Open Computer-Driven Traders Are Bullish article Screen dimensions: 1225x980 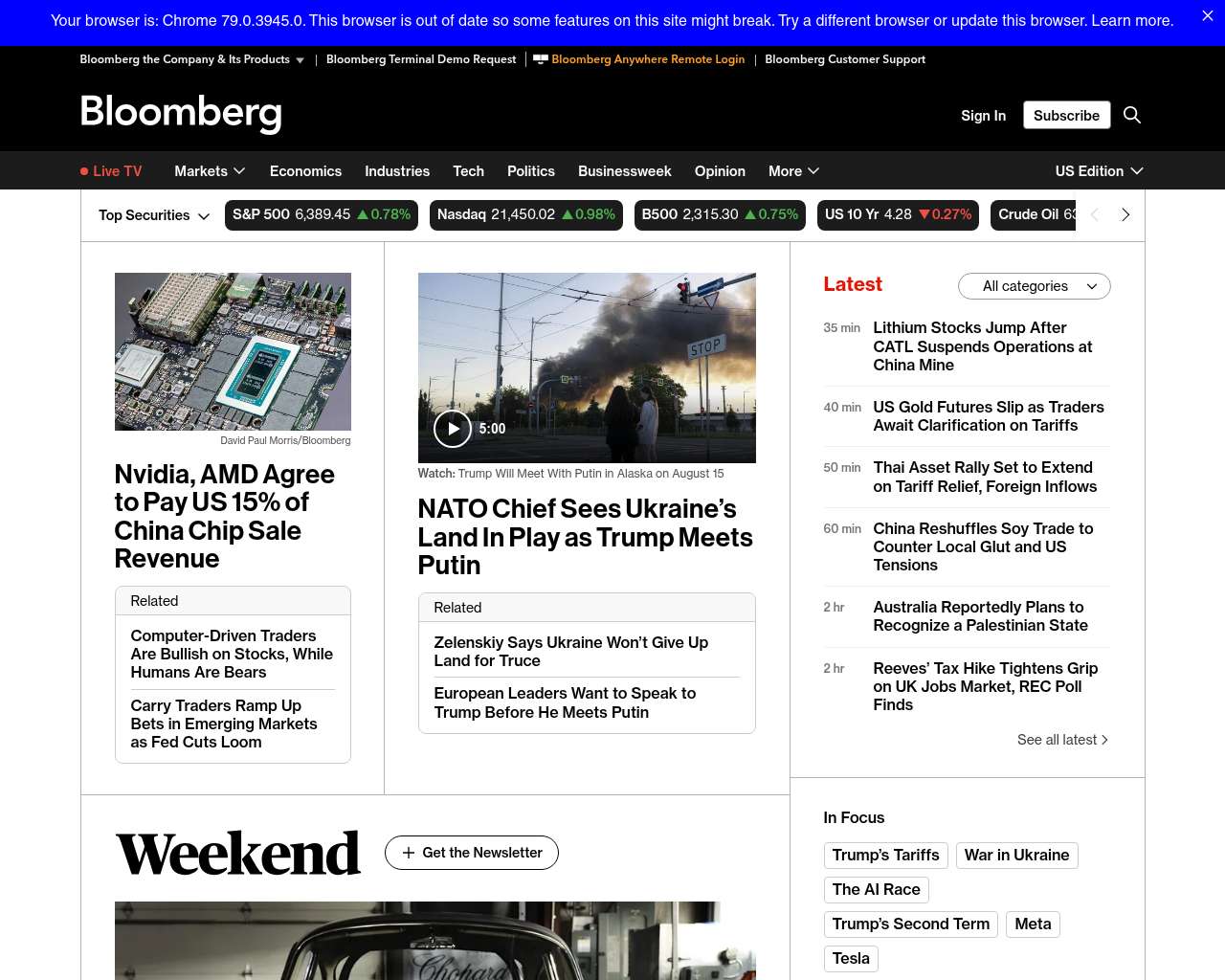click(233, 654)
